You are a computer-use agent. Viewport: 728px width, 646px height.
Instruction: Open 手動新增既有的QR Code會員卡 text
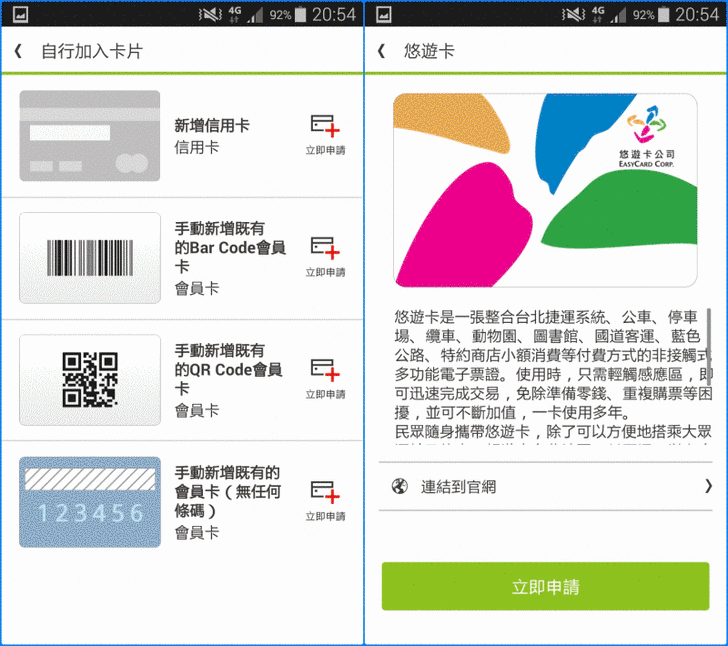228,370
